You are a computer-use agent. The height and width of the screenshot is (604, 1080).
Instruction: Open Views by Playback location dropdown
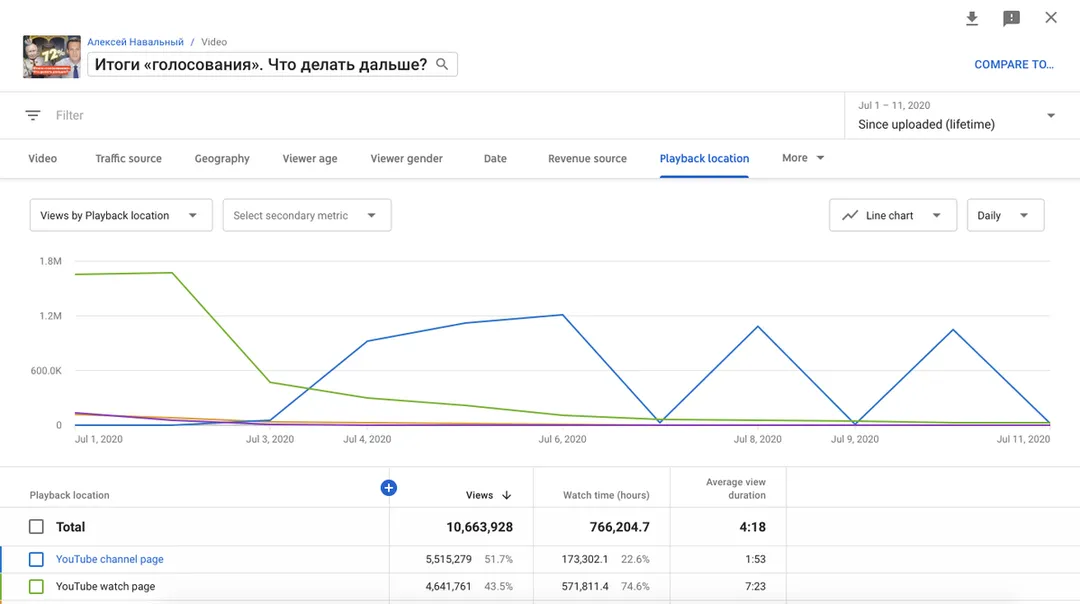click(x=121, y=216)
